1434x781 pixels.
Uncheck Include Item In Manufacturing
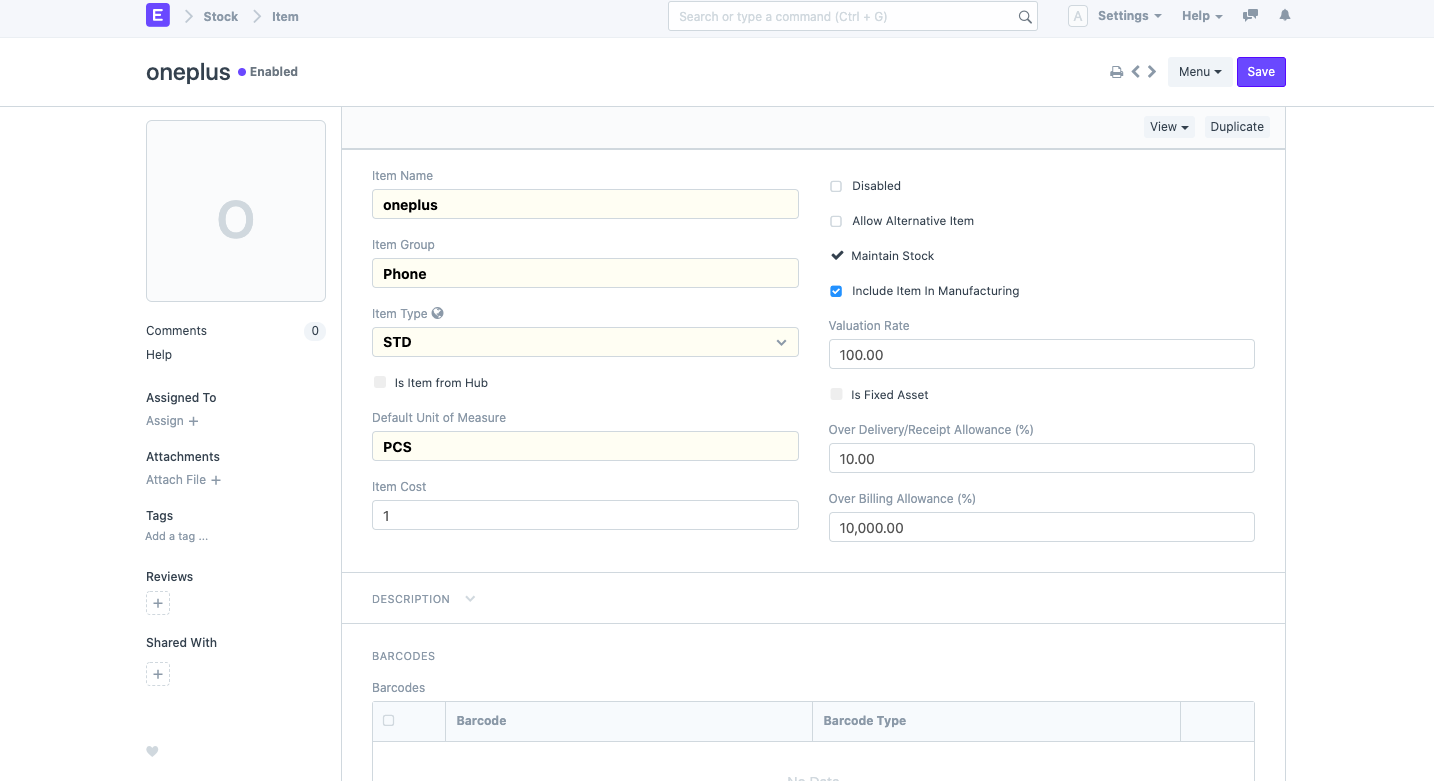[836, 291]
